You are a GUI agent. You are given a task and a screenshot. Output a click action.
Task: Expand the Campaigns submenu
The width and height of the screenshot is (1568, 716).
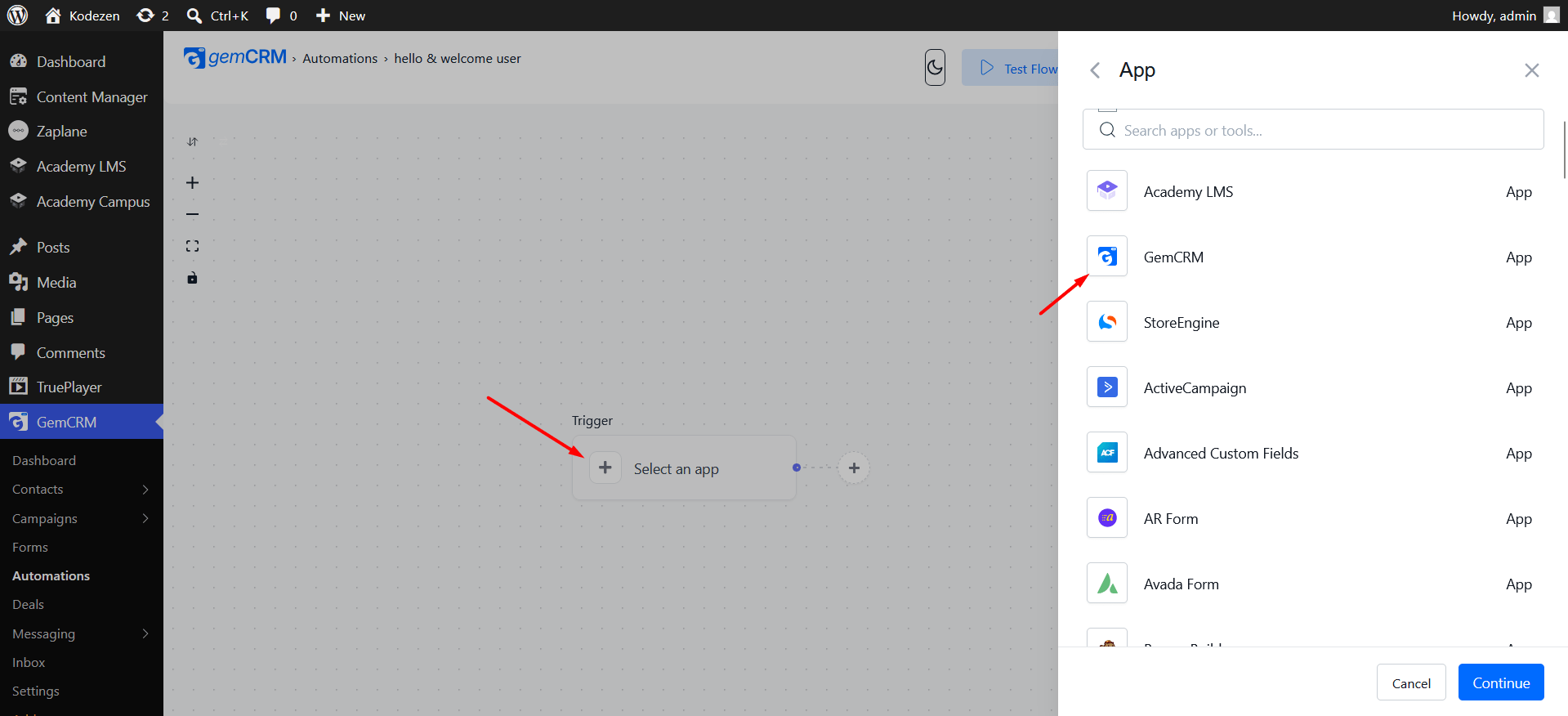pos(145,518)
